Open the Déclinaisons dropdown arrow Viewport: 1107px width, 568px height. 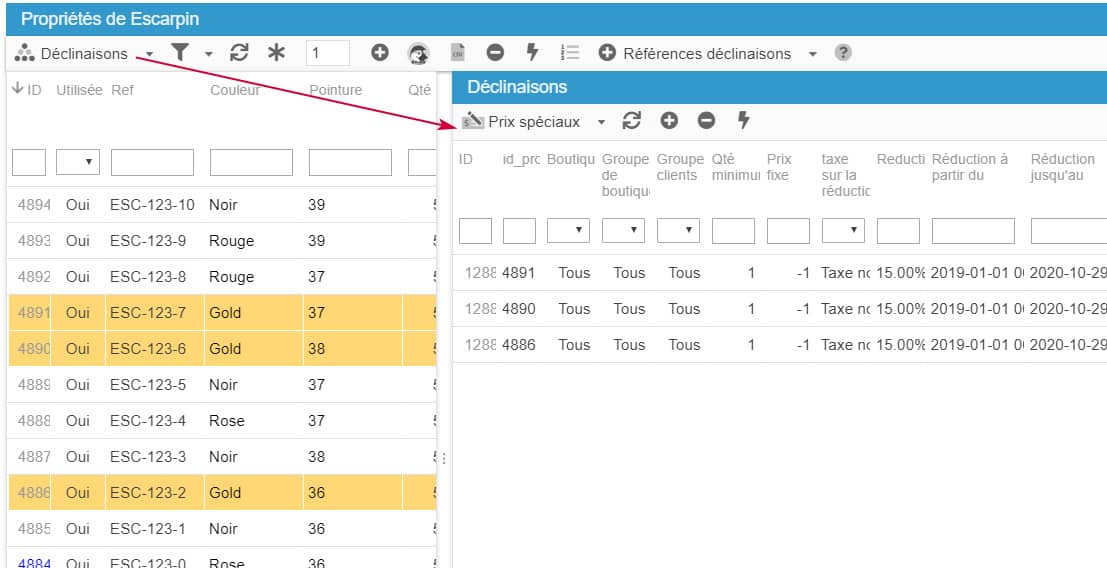tap(149, 54)
